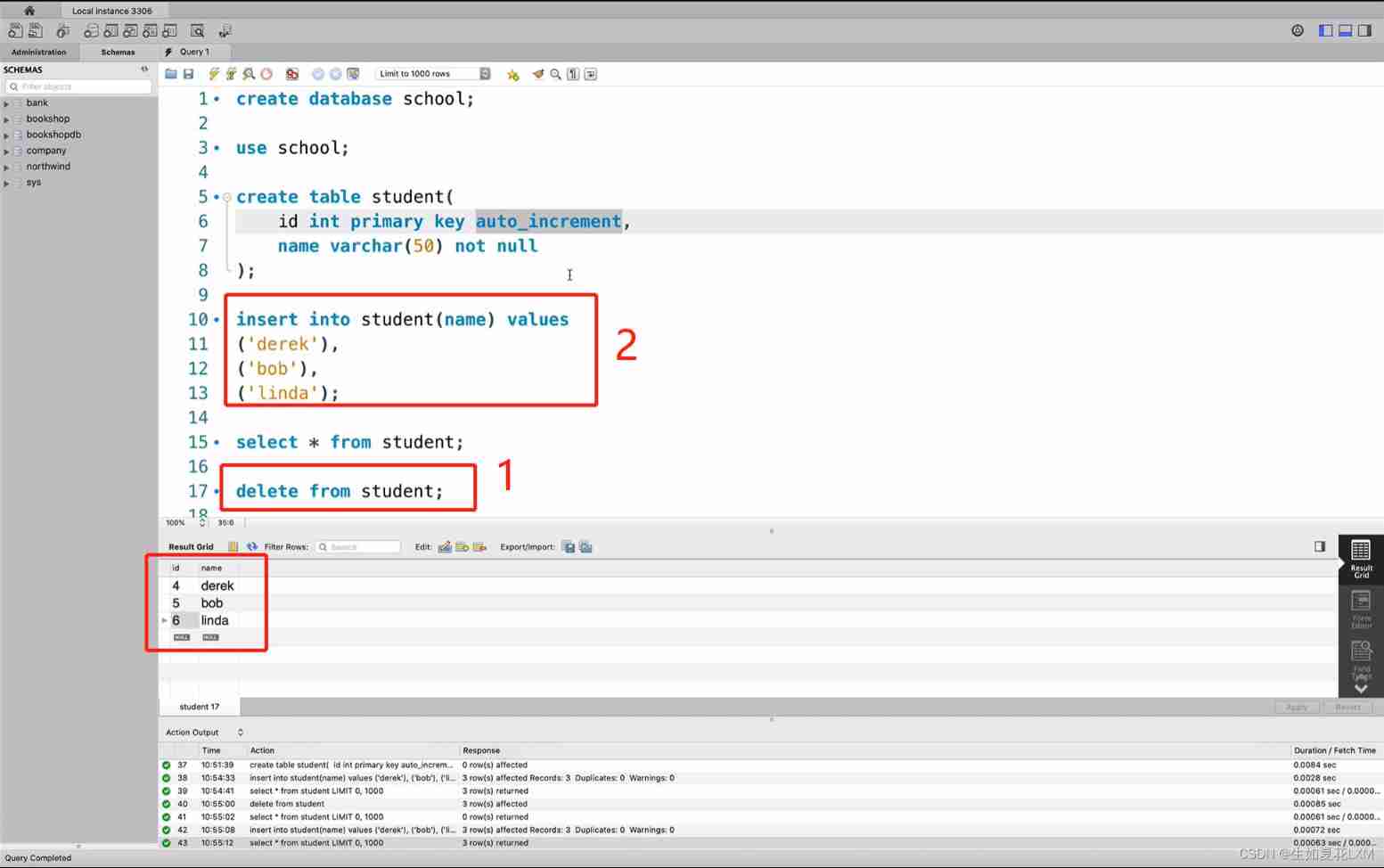Open the Field Types view
Screen dimensions: 1384x868
point(1361,659)
